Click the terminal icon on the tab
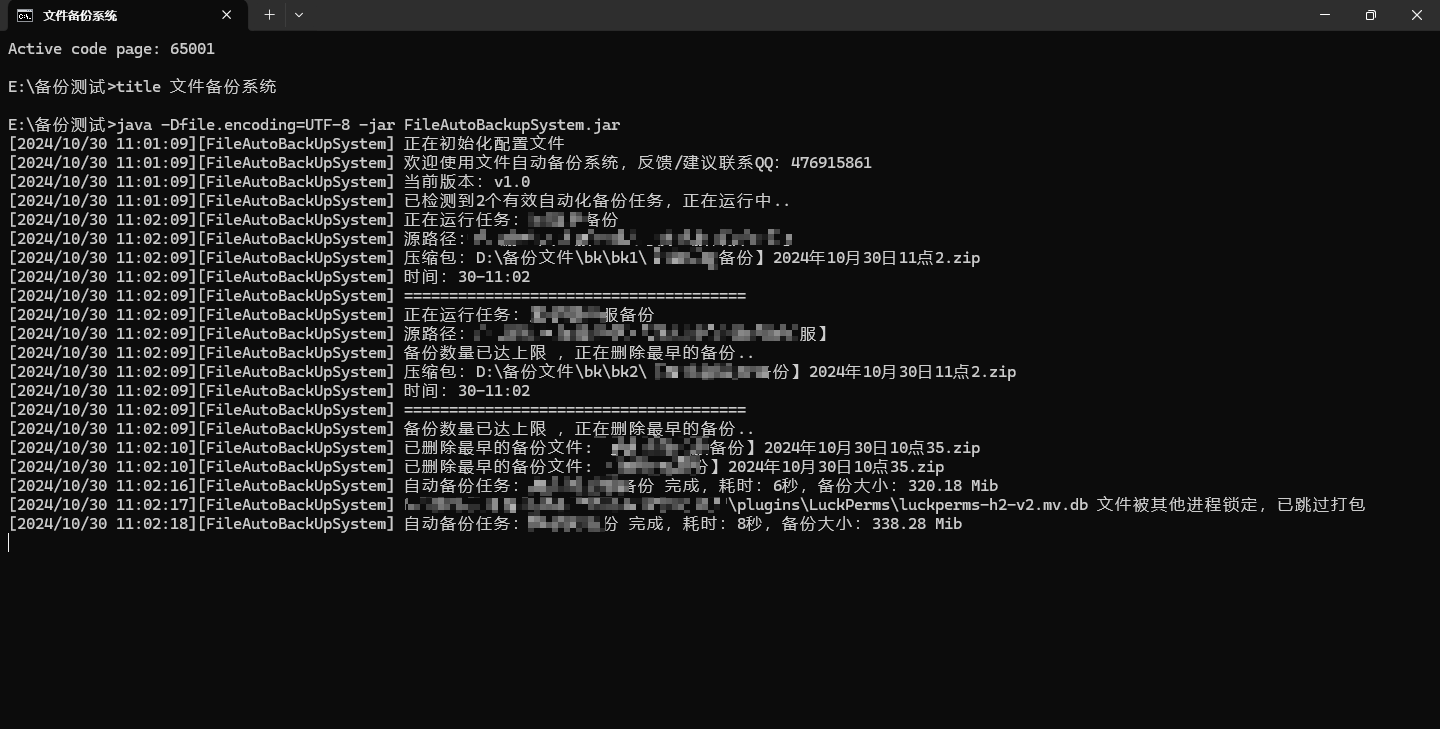Image resolution: width=1440 pixels, height=729 pixels. coord(25,15)
